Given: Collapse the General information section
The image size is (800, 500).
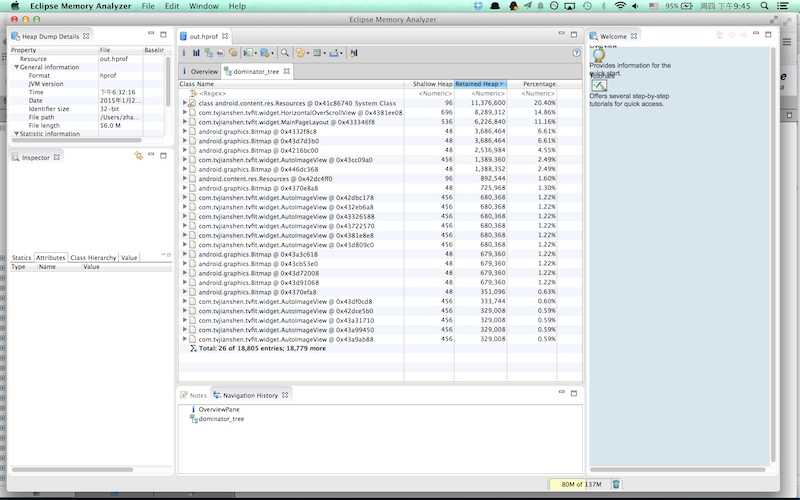Looking at the screenshot, I should coord(16,67).
